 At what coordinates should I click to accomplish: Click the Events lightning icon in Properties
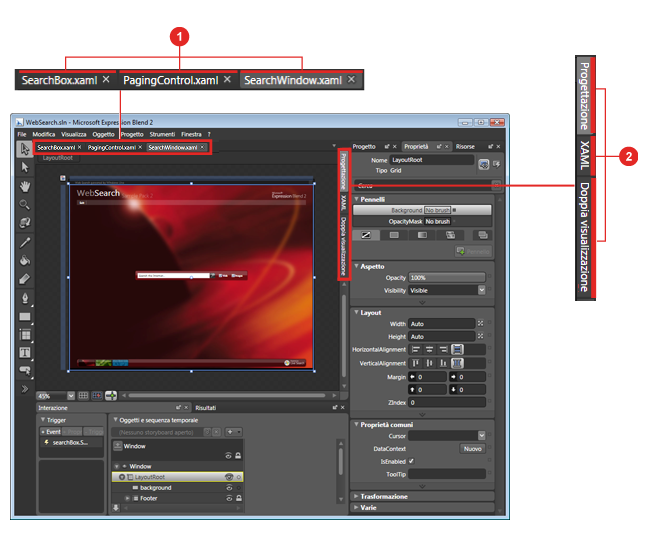pos(497,164)
